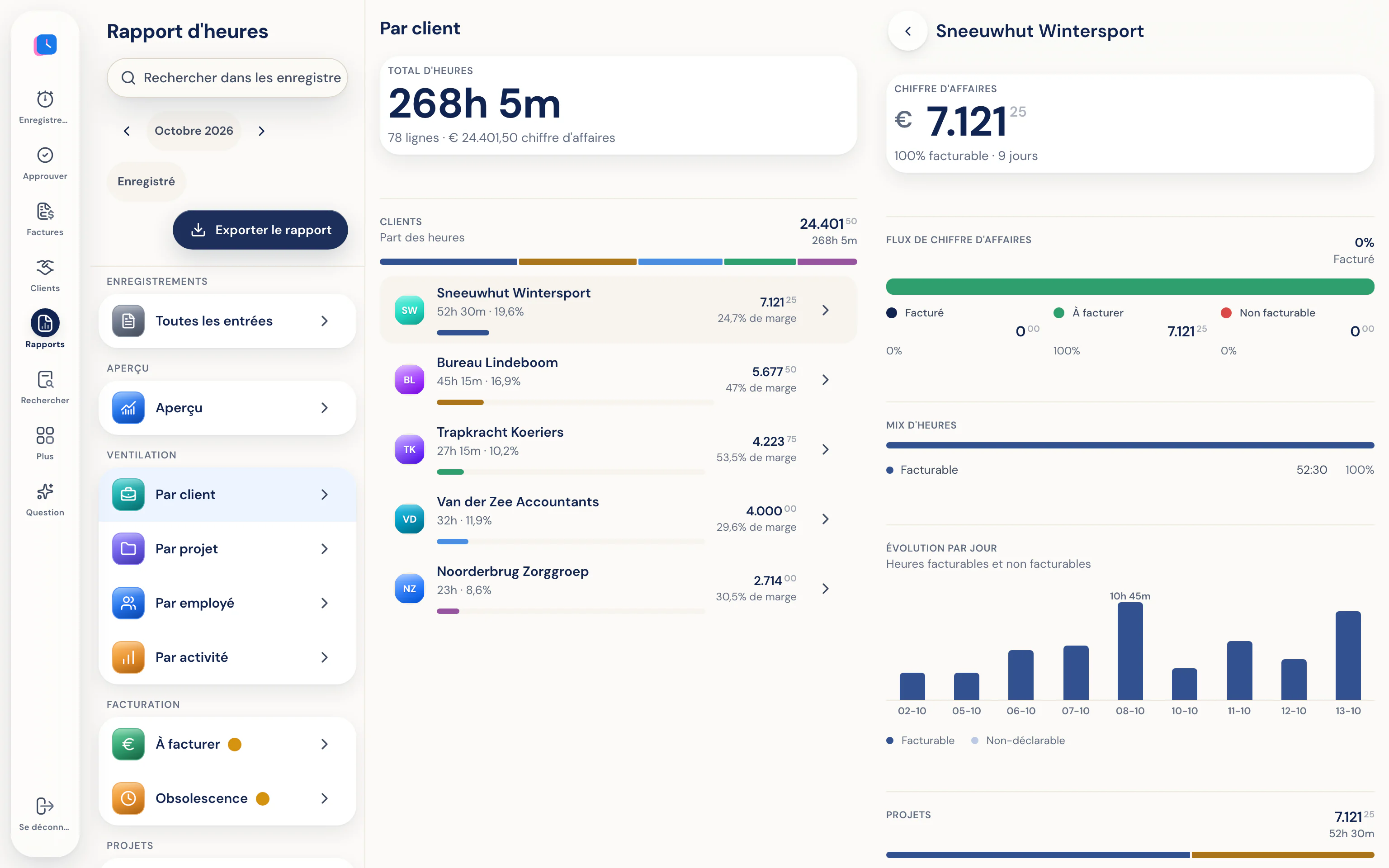Click the search field Rechercher dans les enregistrements
This screenshot has height=868, width=1389.
[227, 77]
